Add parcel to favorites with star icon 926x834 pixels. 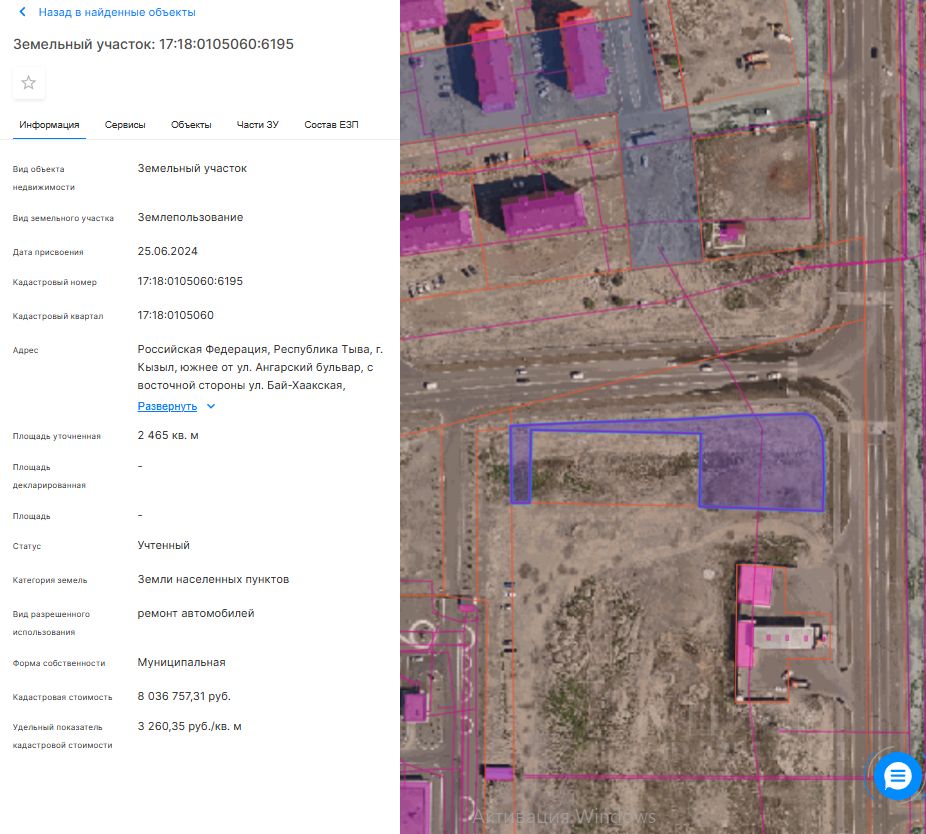29,83
